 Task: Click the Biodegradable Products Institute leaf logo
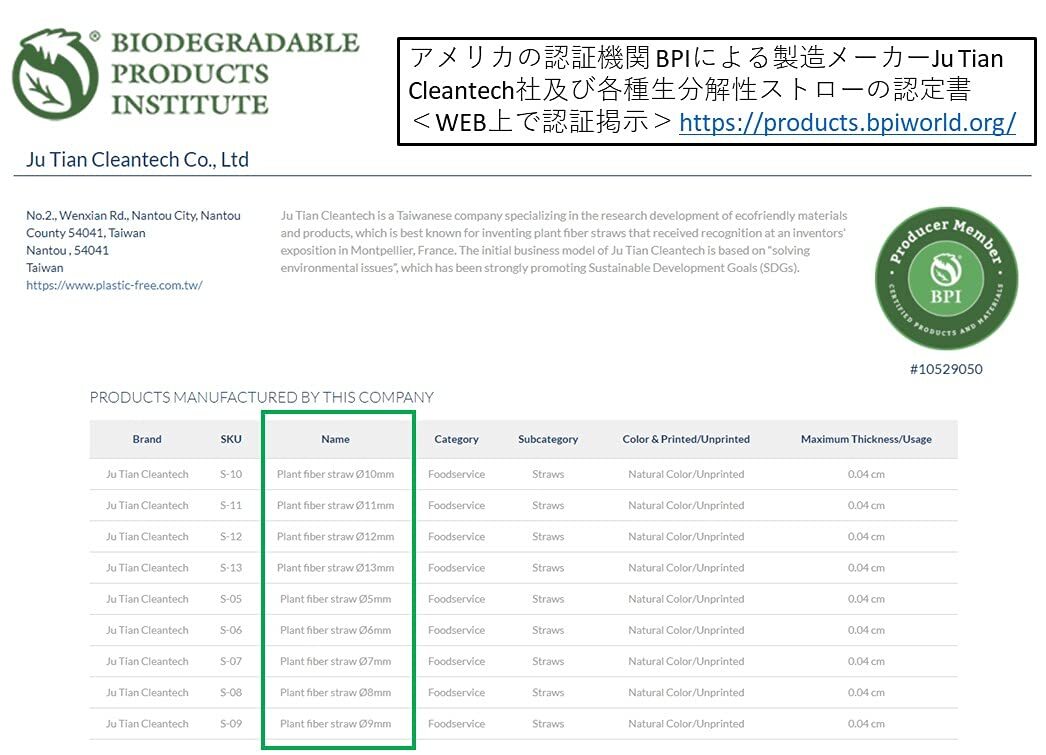tap(55, 74)
